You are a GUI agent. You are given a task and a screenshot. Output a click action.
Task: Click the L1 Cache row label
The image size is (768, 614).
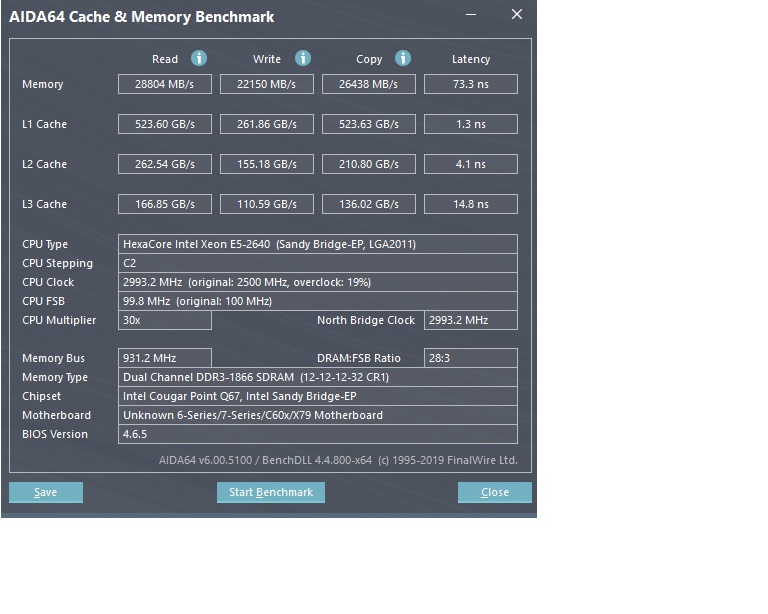coord(44,124)
